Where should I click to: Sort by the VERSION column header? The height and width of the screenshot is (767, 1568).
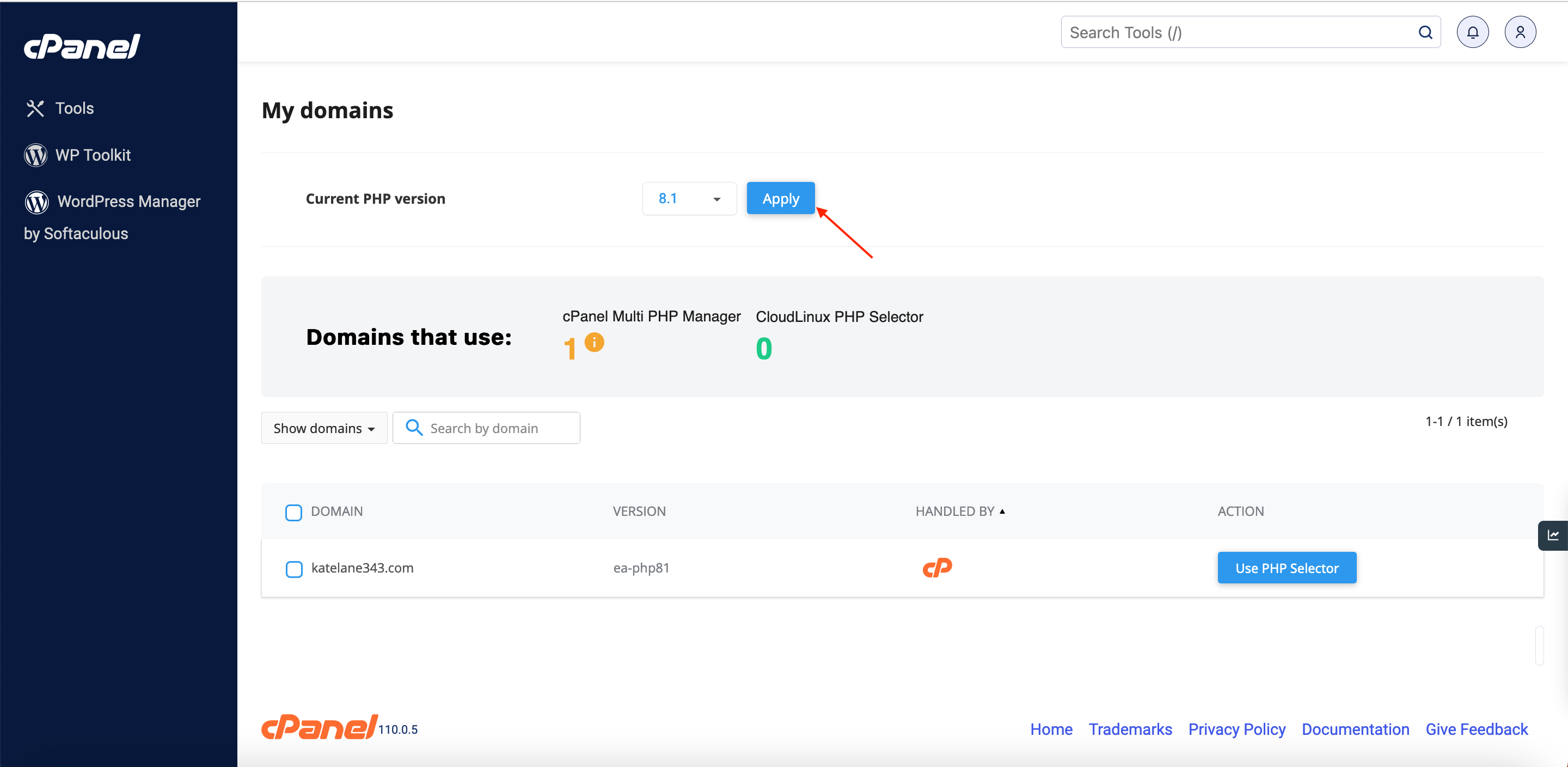tap(639, 511)
